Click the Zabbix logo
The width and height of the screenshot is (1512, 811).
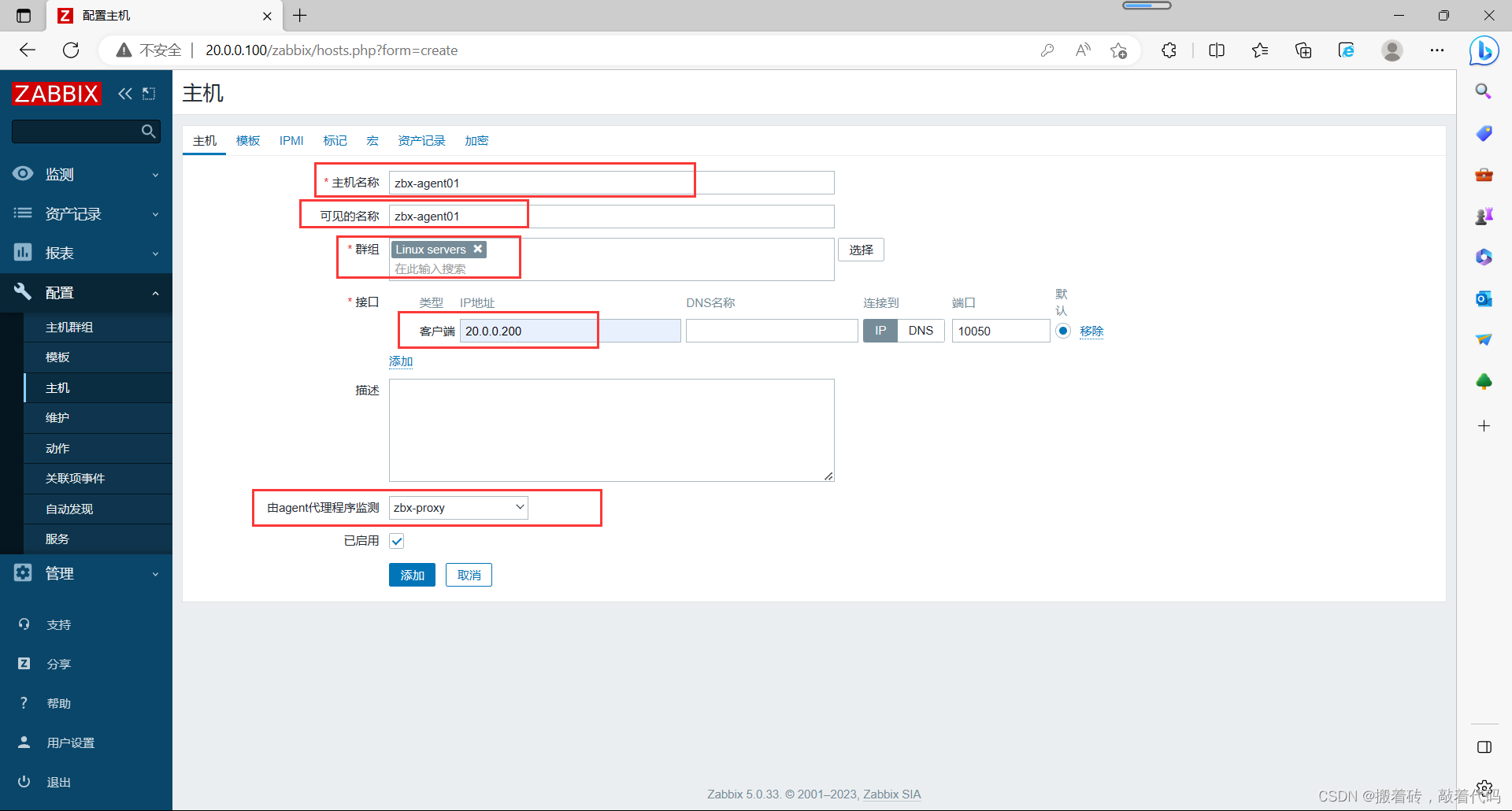57,94
